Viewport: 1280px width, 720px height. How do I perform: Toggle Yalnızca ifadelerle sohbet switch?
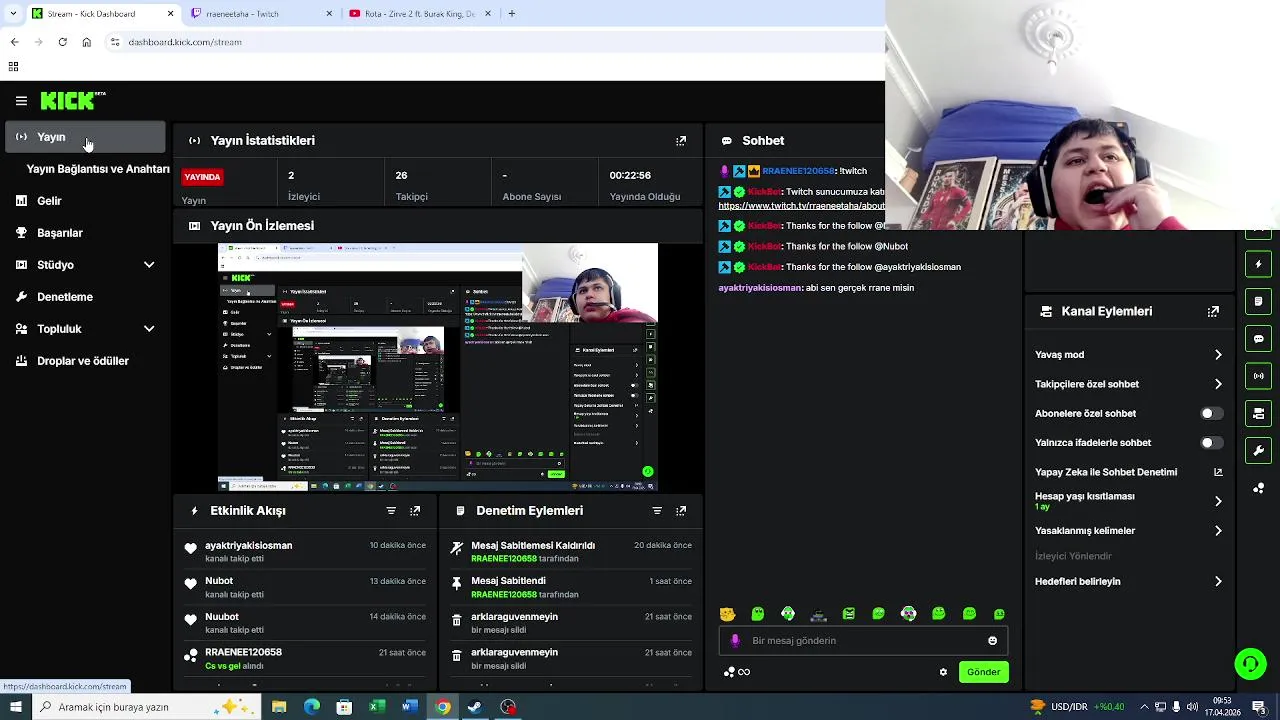point(1212,443)
